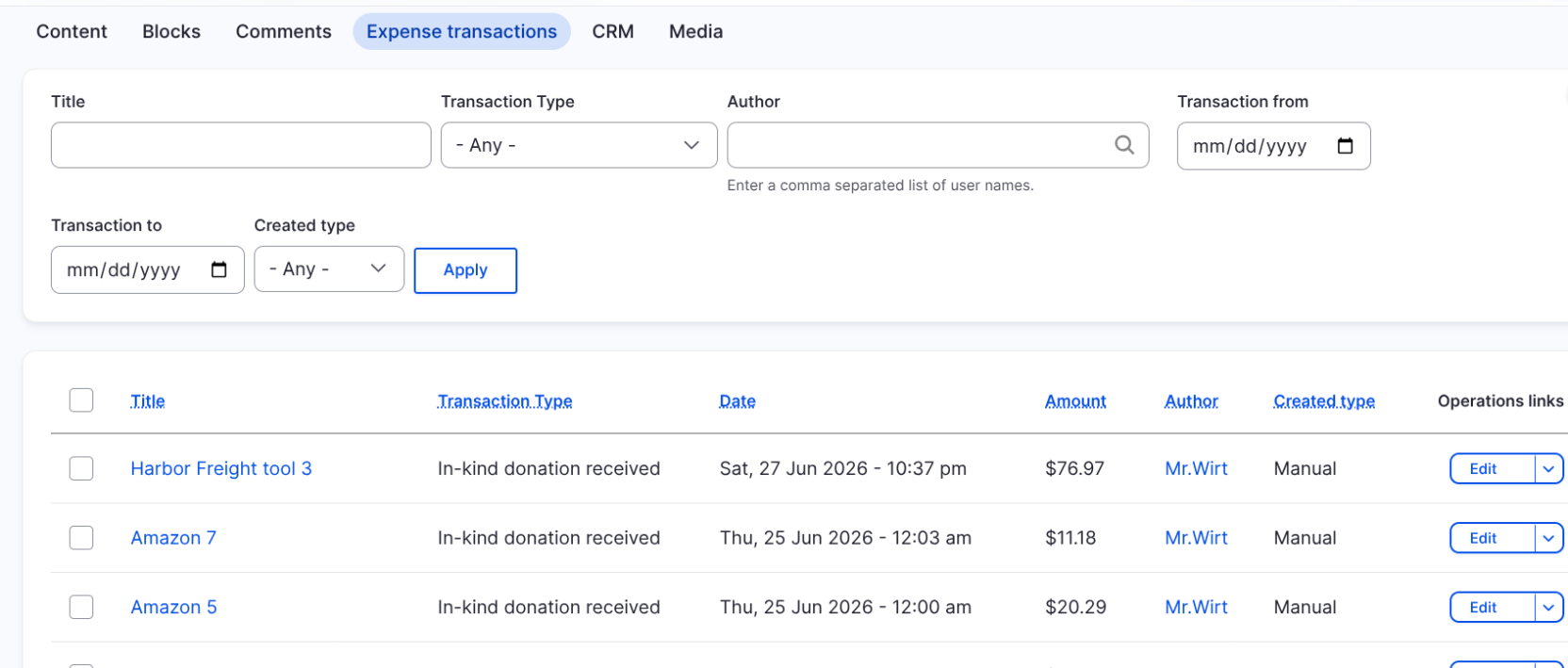The image size is (1568, 668).
Task: Sort by Transaction Type column
Action: click(x=505, y=401)
